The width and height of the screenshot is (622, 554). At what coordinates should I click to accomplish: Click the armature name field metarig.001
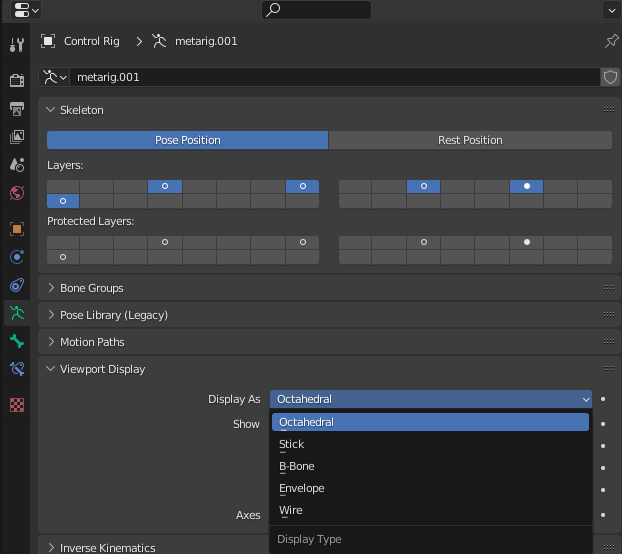(335, 77)
